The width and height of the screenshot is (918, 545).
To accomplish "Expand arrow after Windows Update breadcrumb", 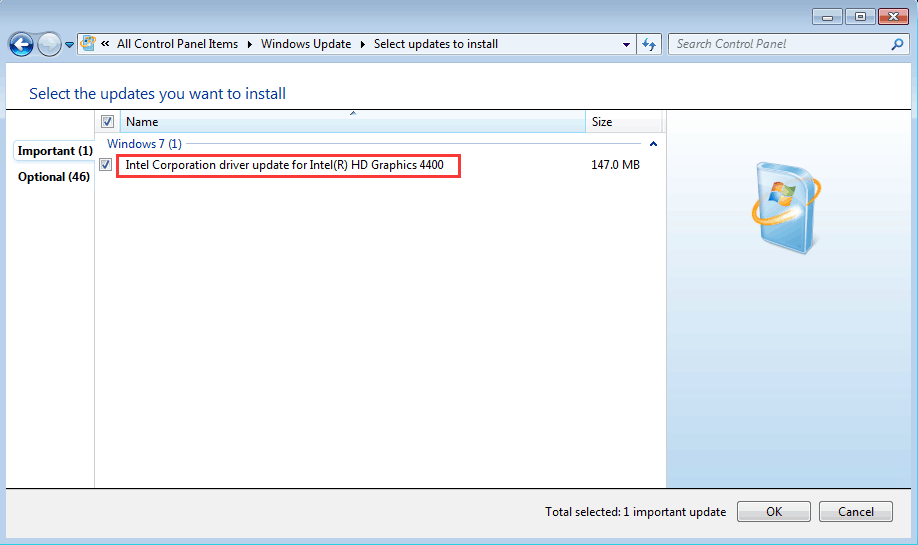I will click(362, 44).
